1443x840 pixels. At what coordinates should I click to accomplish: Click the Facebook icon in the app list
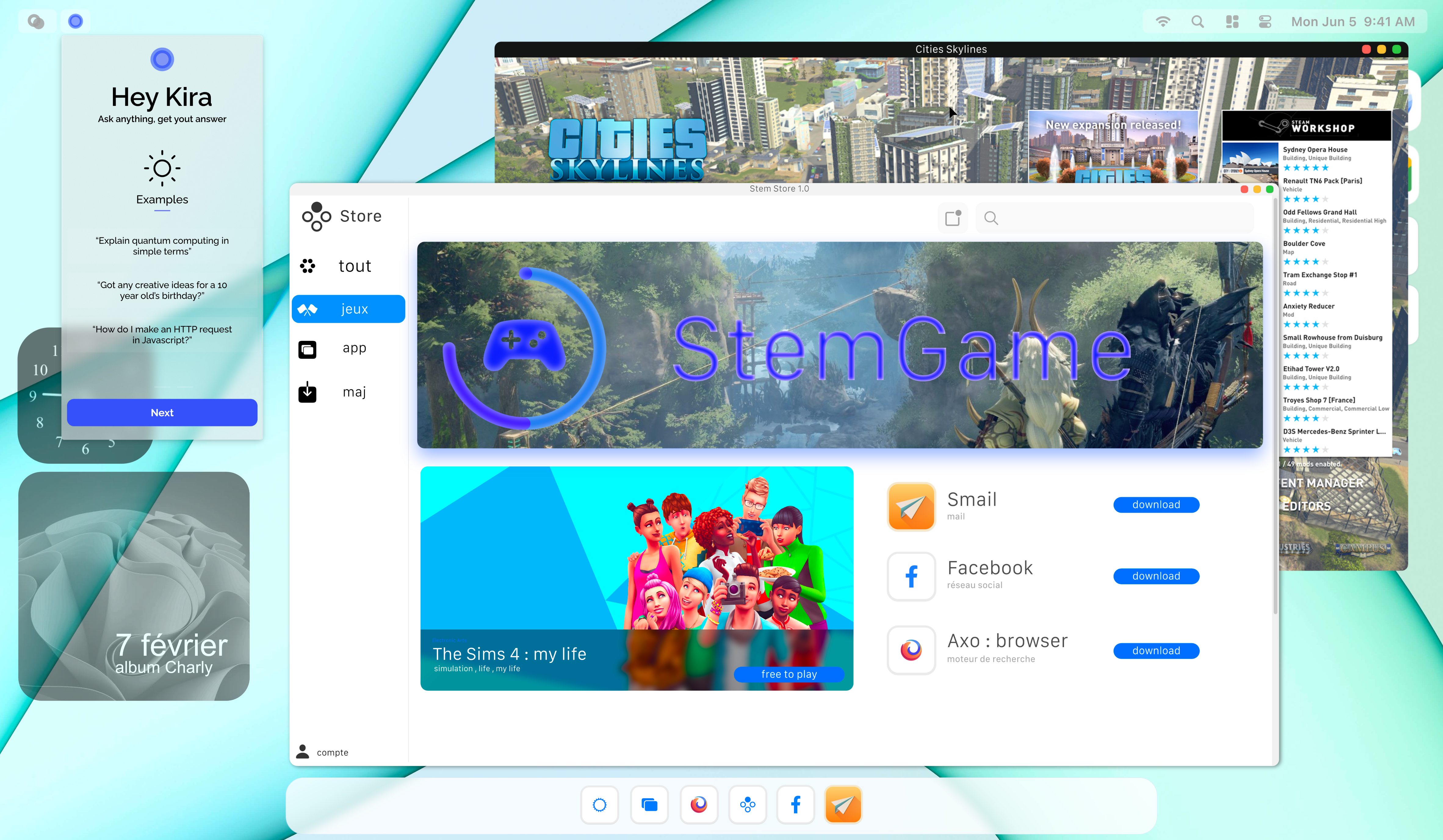[911, 577]
